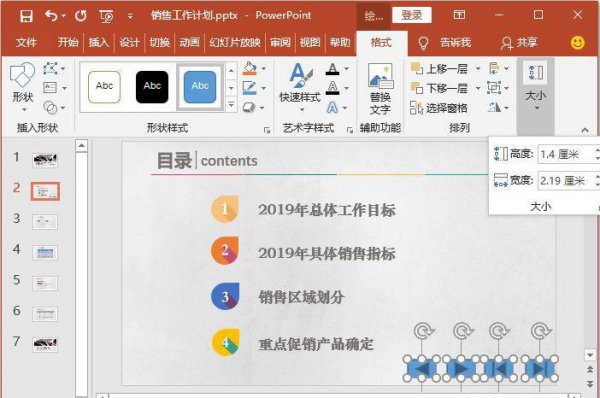
Task: Apply the blue filled Abc shape style
Action: [x=199, y=87]
